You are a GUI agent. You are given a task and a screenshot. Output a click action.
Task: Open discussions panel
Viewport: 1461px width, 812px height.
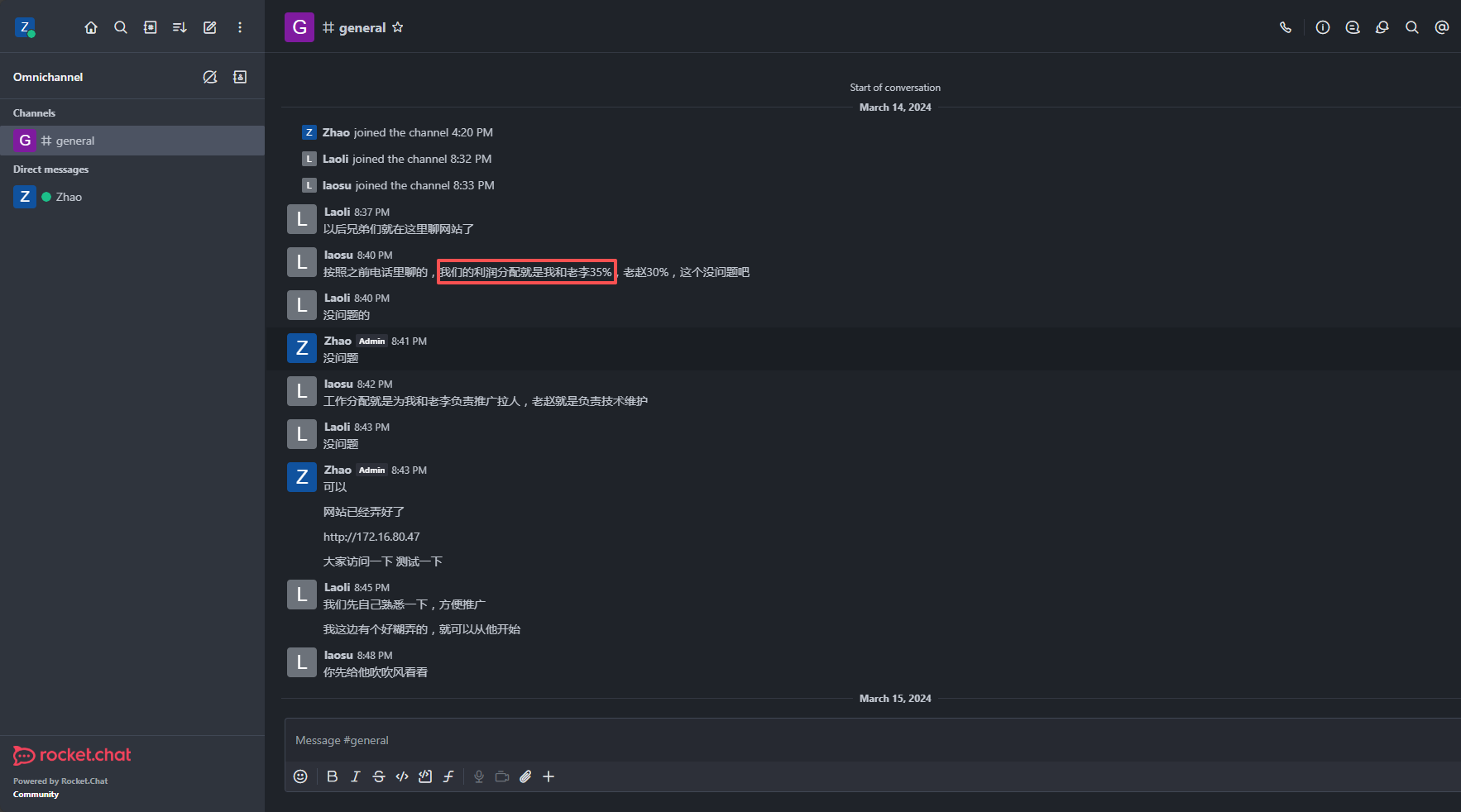[x=1382, y=27]
